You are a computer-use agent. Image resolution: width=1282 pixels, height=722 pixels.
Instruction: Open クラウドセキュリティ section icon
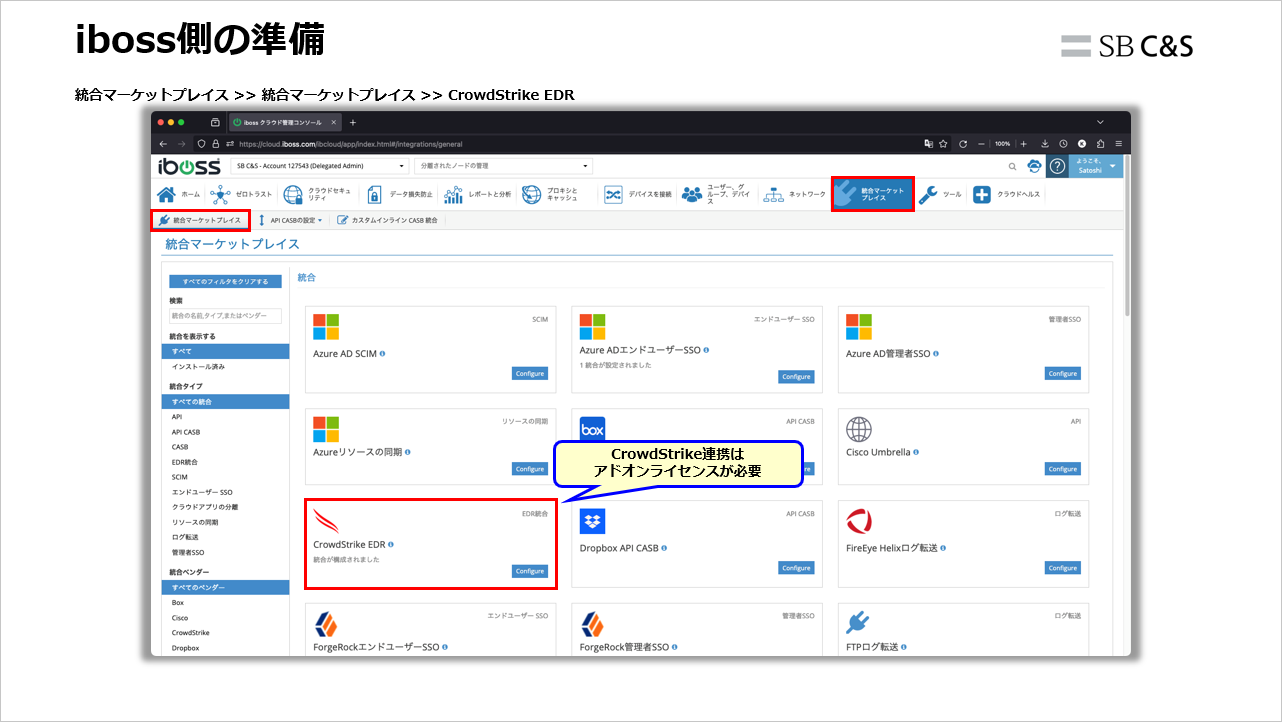pyautogui.click(x=294, y=194)
